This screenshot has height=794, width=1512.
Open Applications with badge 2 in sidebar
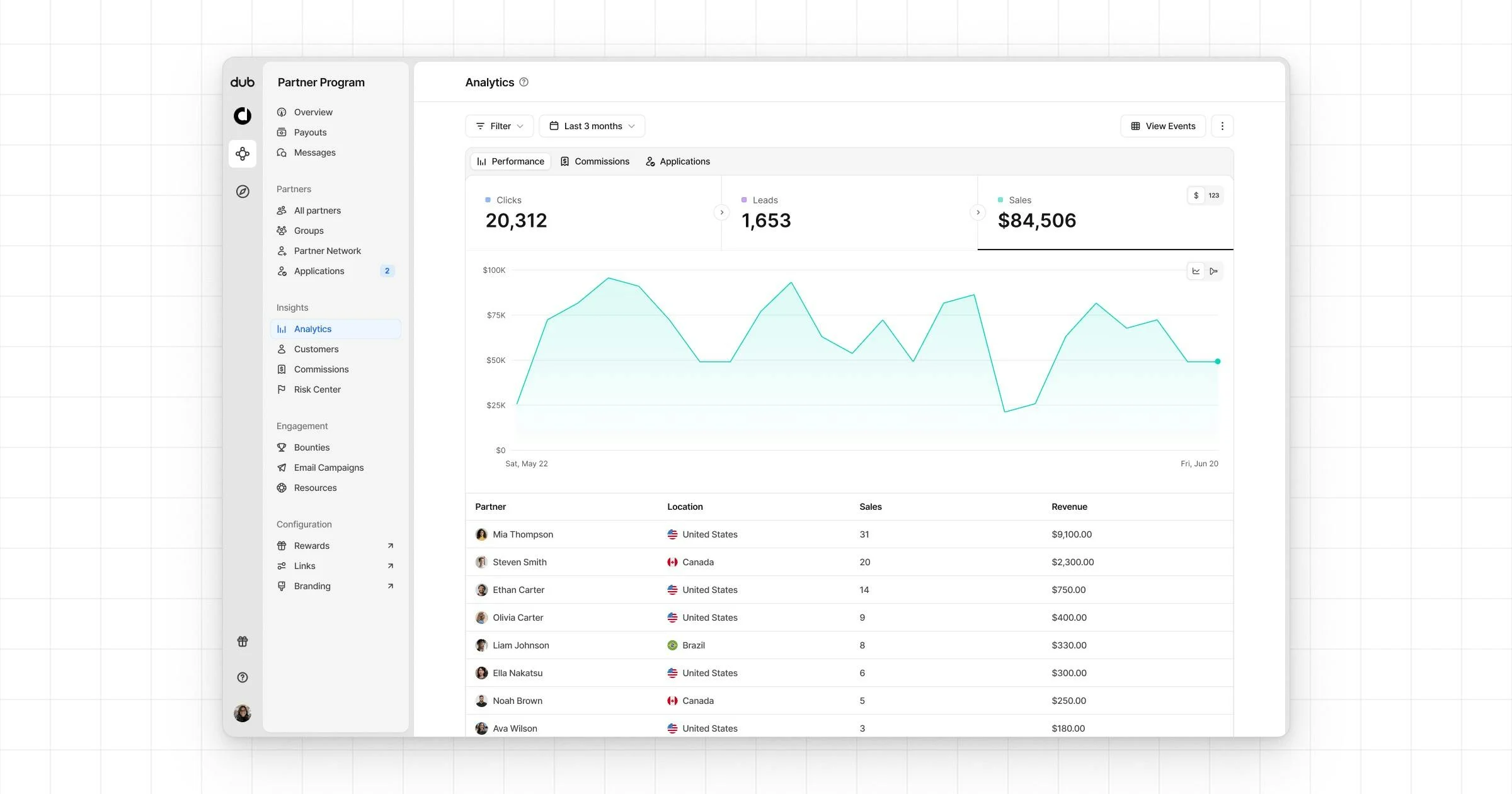click(x=336, y=271)
